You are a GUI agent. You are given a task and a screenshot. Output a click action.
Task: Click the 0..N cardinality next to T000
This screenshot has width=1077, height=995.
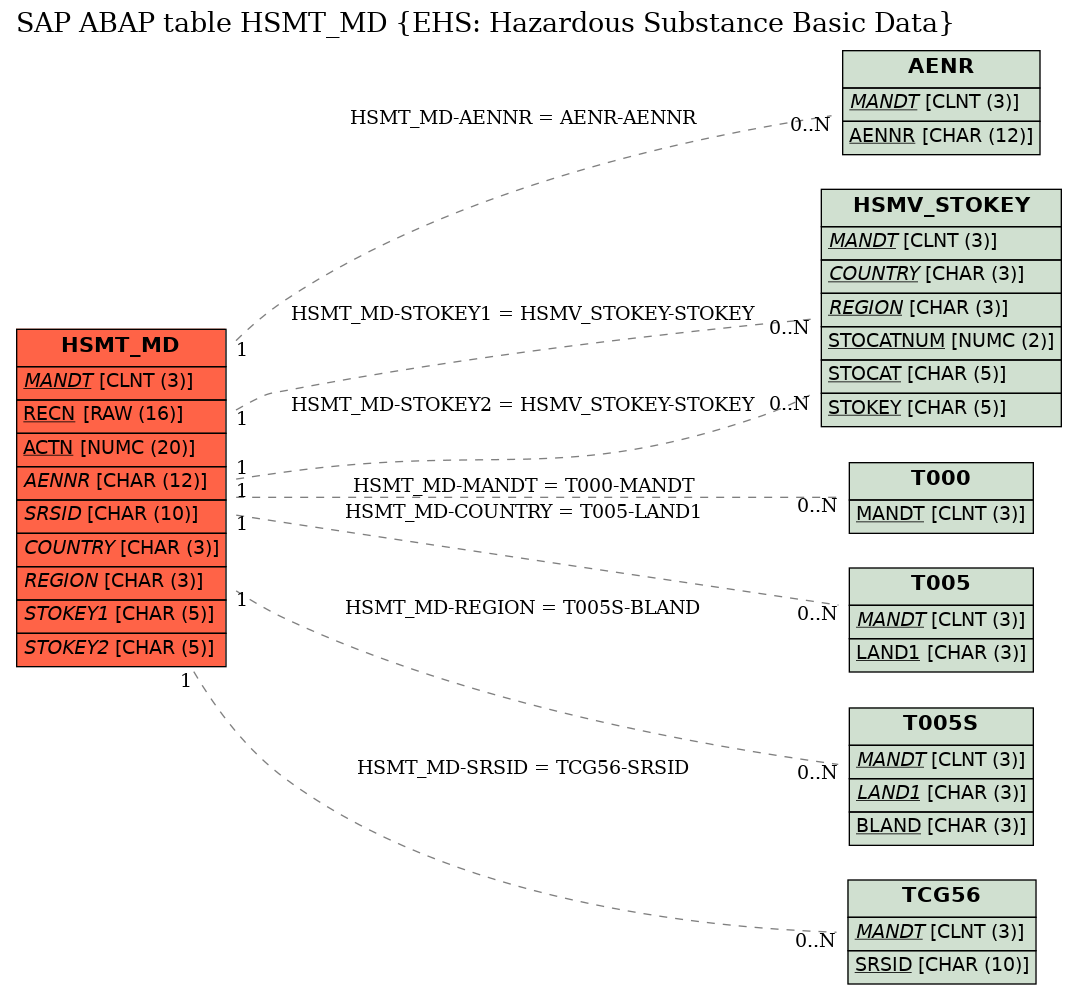817,506
